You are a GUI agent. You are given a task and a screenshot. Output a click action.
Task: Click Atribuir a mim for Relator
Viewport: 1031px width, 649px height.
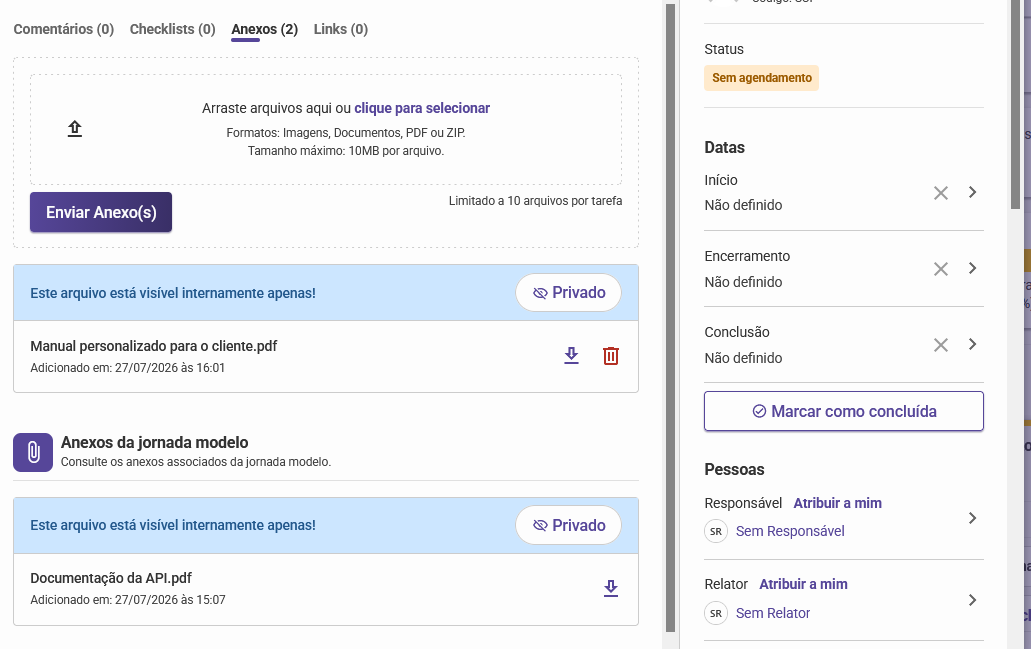click(803, 585)
